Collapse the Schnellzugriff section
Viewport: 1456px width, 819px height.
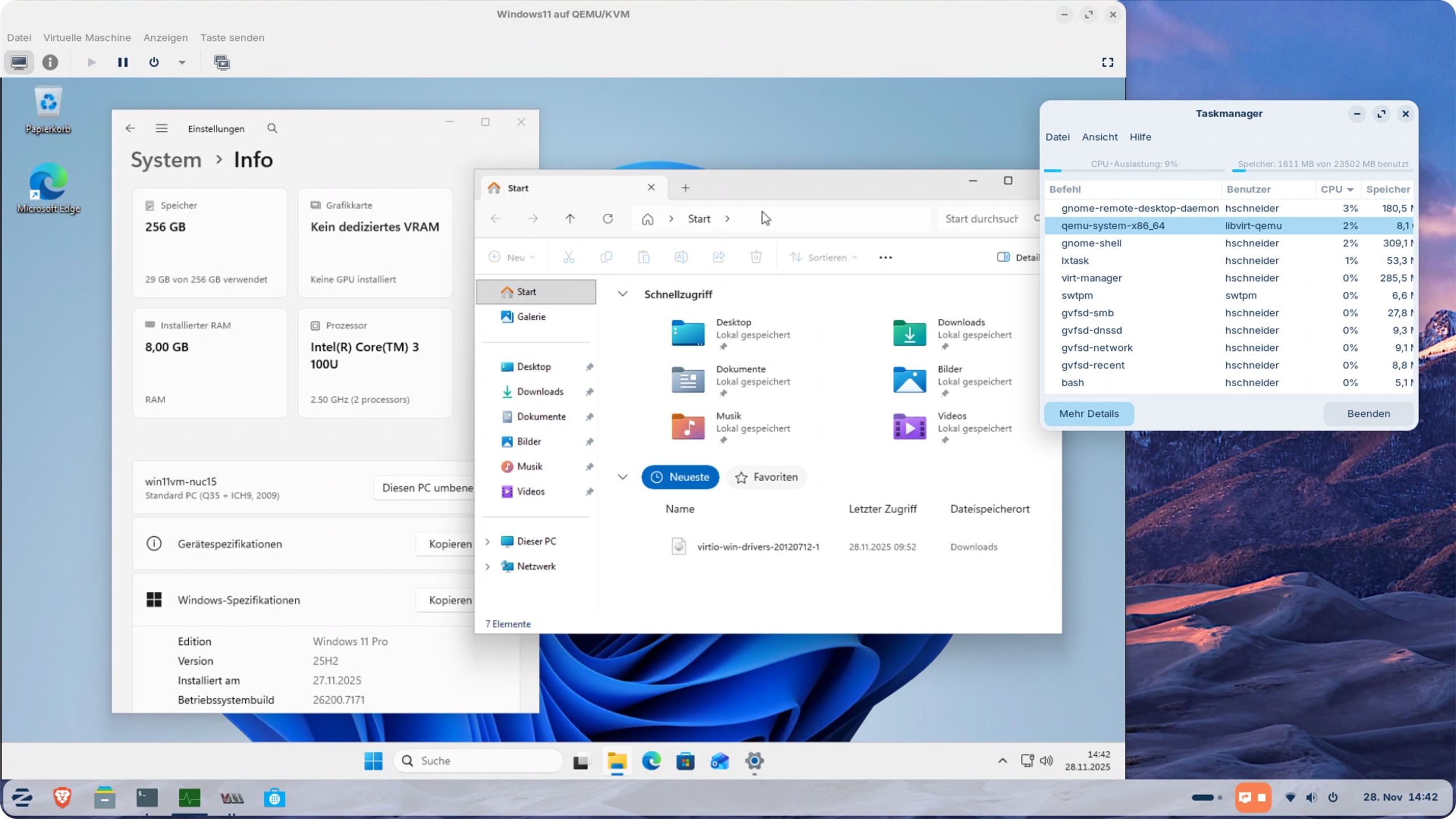click(x=622, y=294)
